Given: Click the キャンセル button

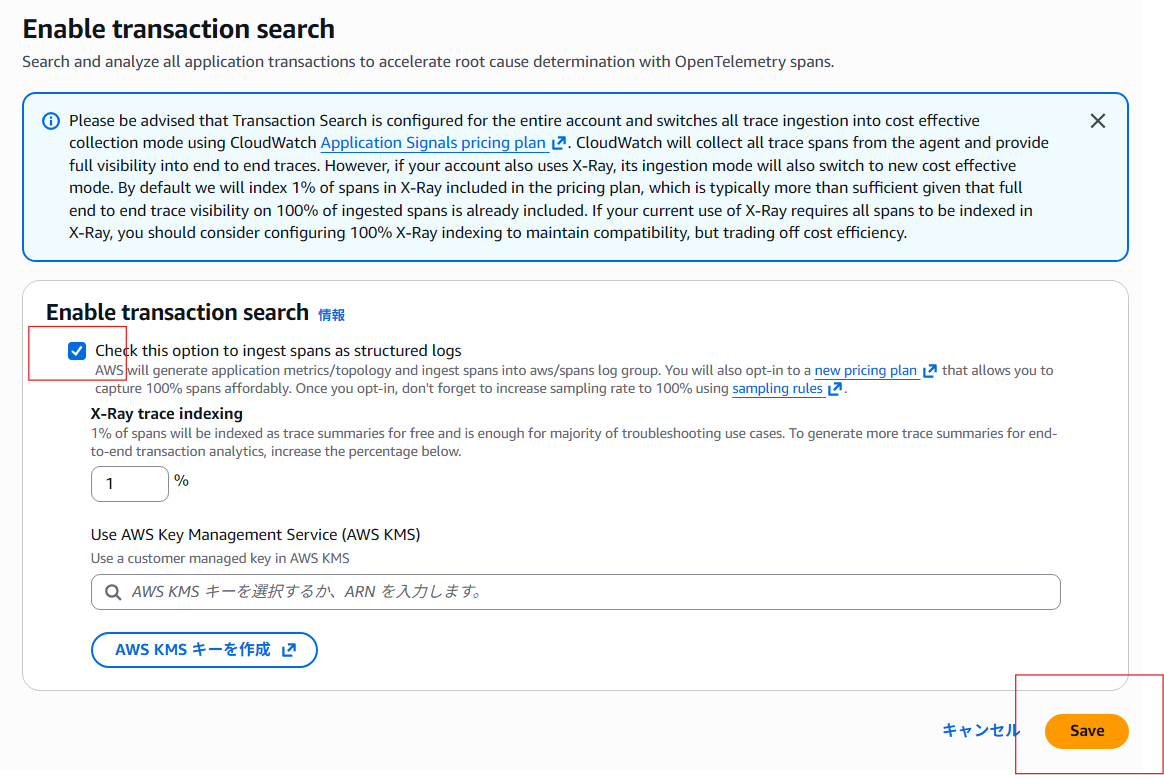Looking at the screenshot, I should click(x=981, y=731).
